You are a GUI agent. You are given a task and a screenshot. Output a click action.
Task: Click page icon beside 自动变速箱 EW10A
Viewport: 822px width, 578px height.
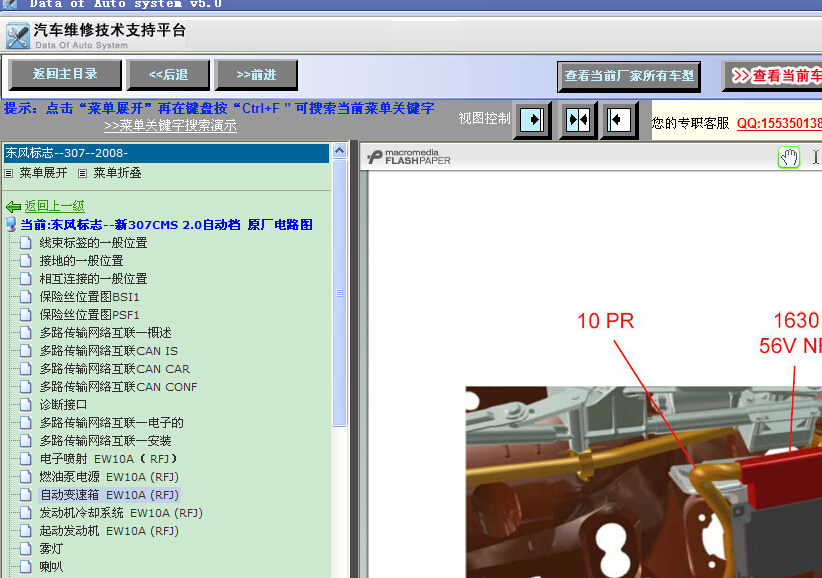point(26,495)
